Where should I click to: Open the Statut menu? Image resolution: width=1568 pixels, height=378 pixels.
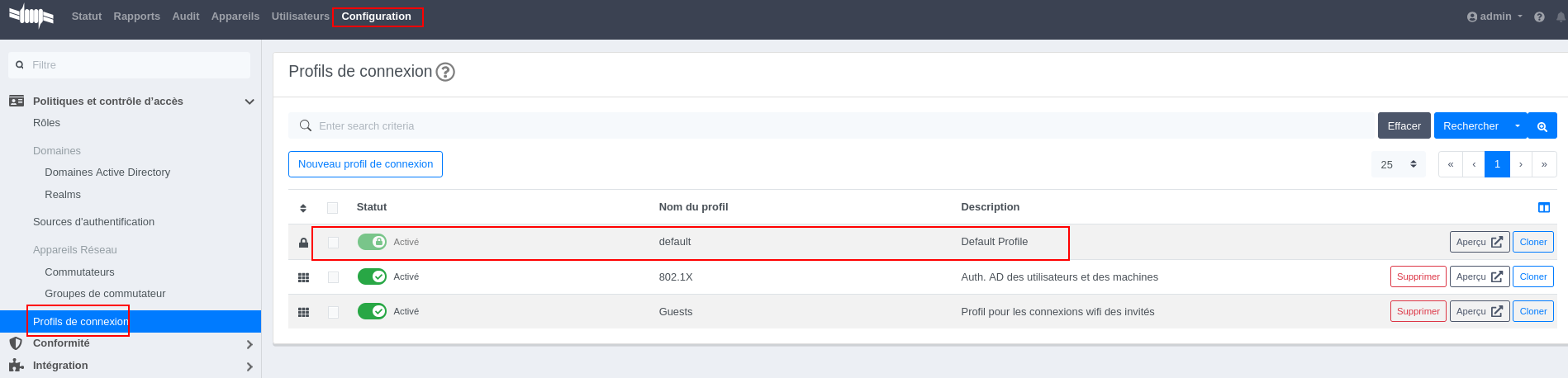click(87, 17)
